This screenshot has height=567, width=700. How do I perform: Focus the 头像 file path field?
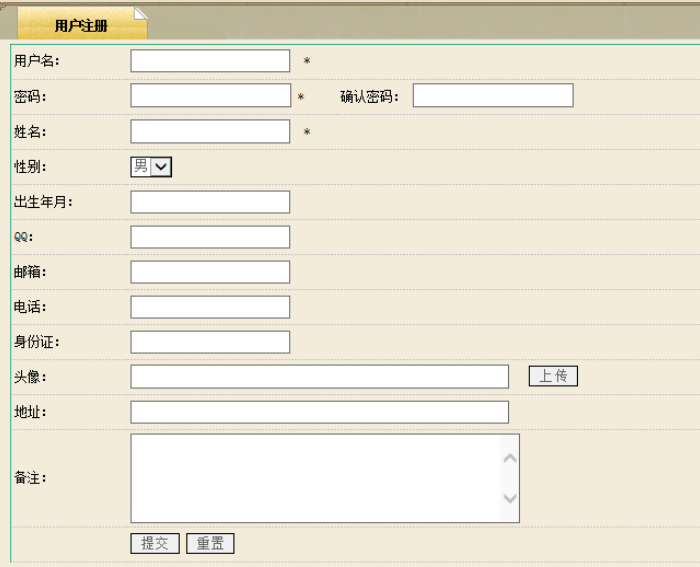(320, 376)
